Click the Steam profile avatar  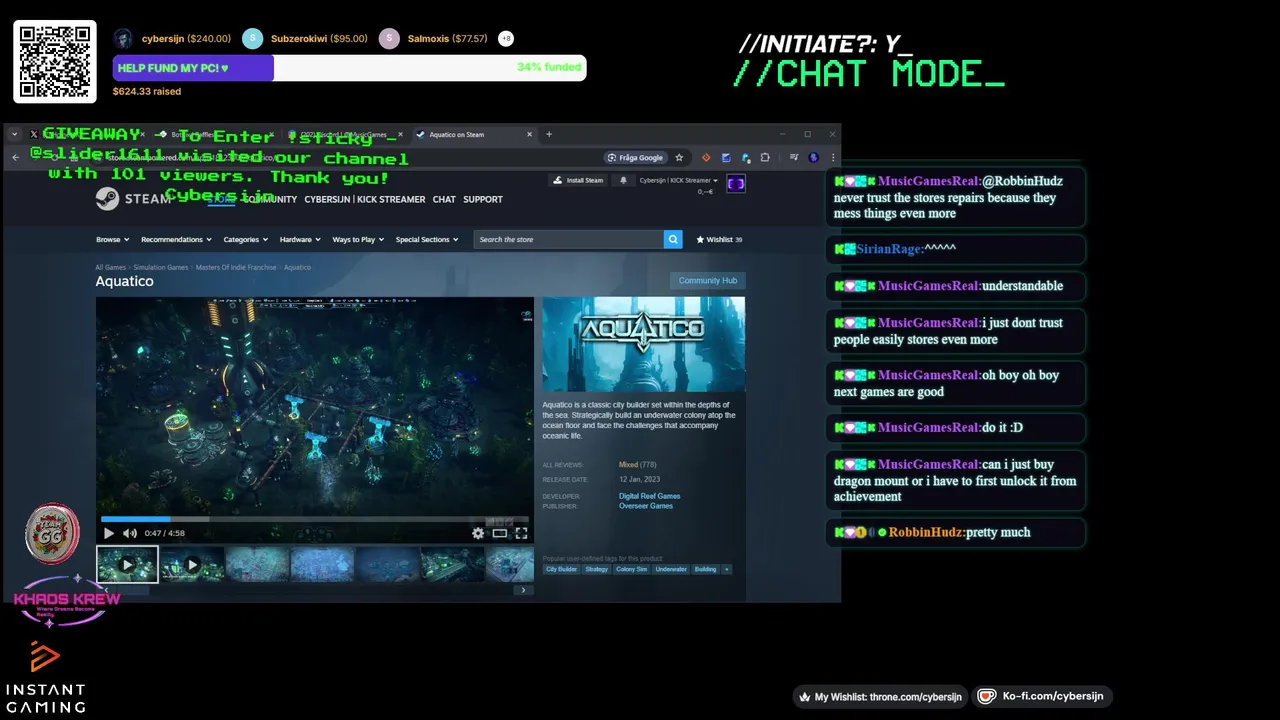[736, 183]
